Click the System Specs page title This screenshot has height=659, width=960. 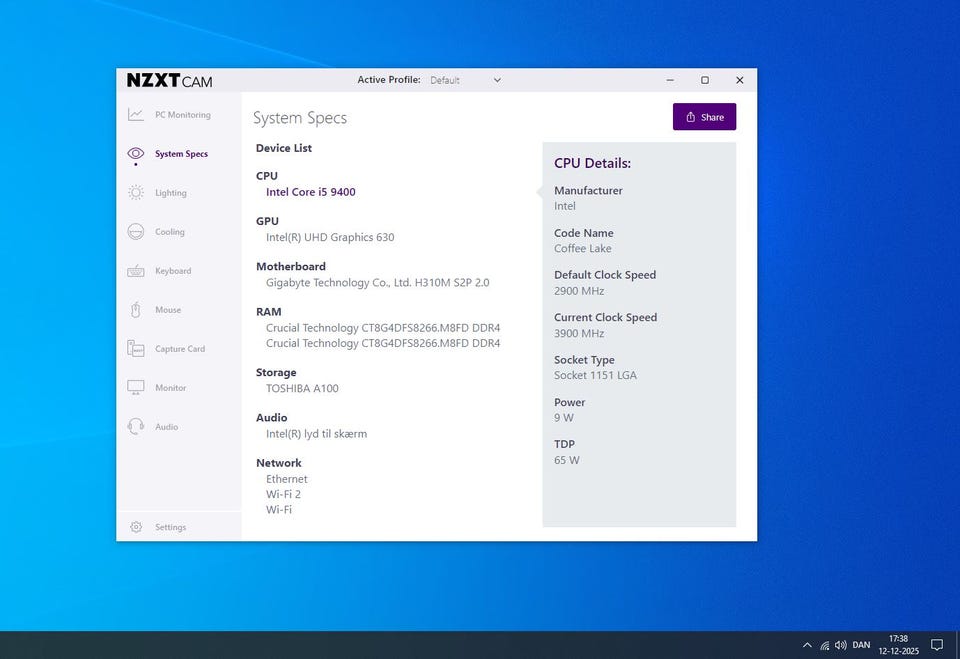[x=300, y=118]
